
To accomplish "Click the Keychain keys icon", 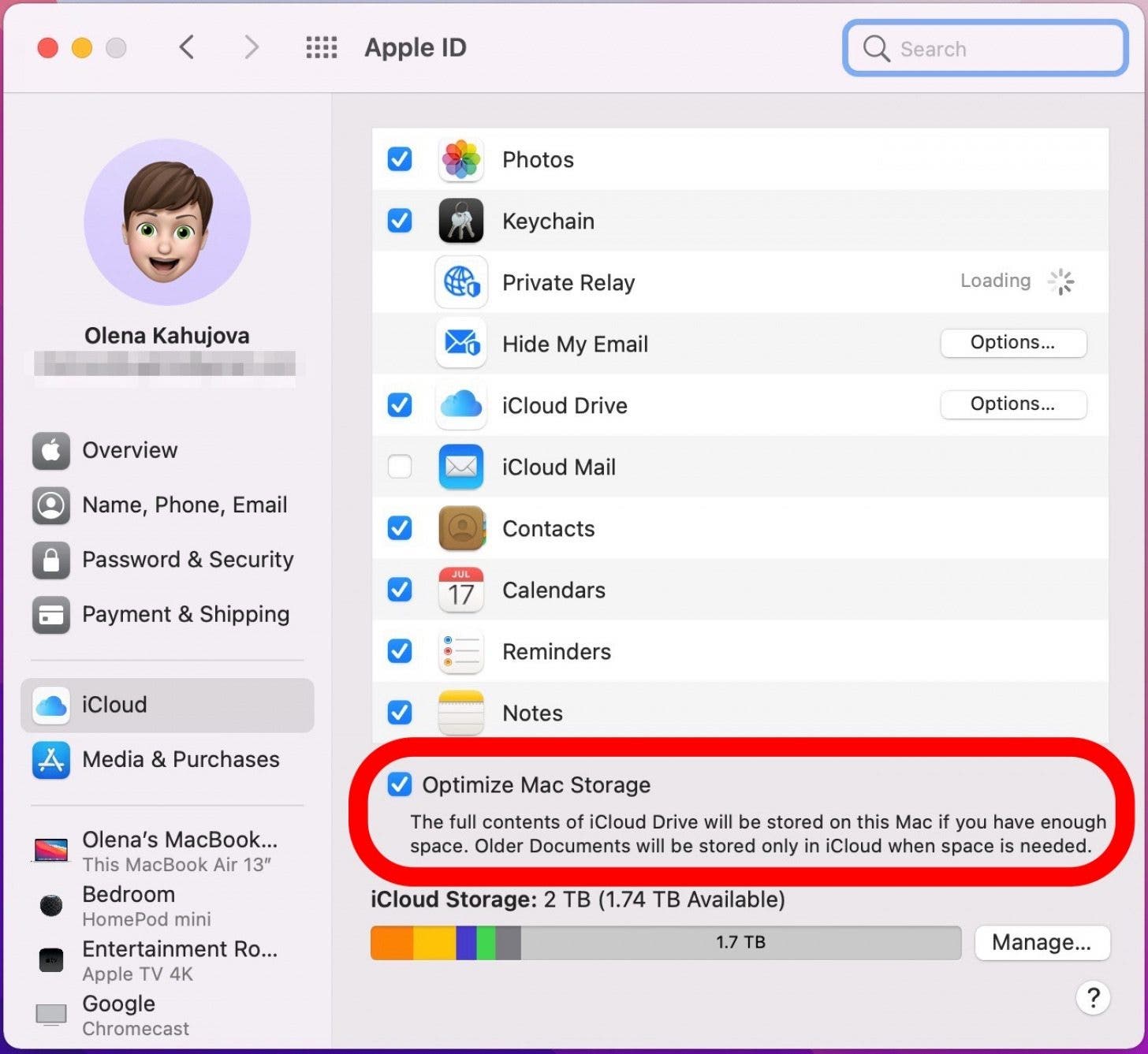I will click(460, 221).
